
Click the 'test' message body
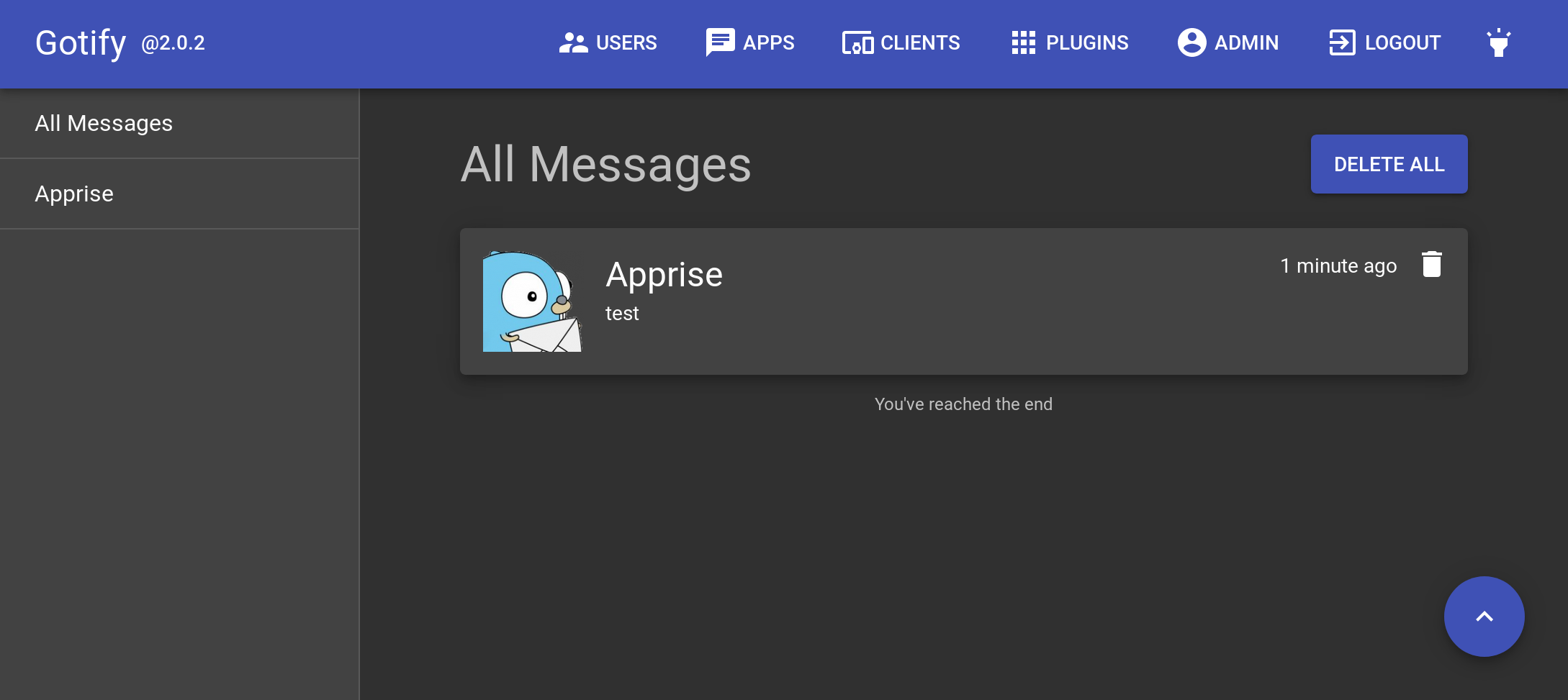click(x=622, y=313)
